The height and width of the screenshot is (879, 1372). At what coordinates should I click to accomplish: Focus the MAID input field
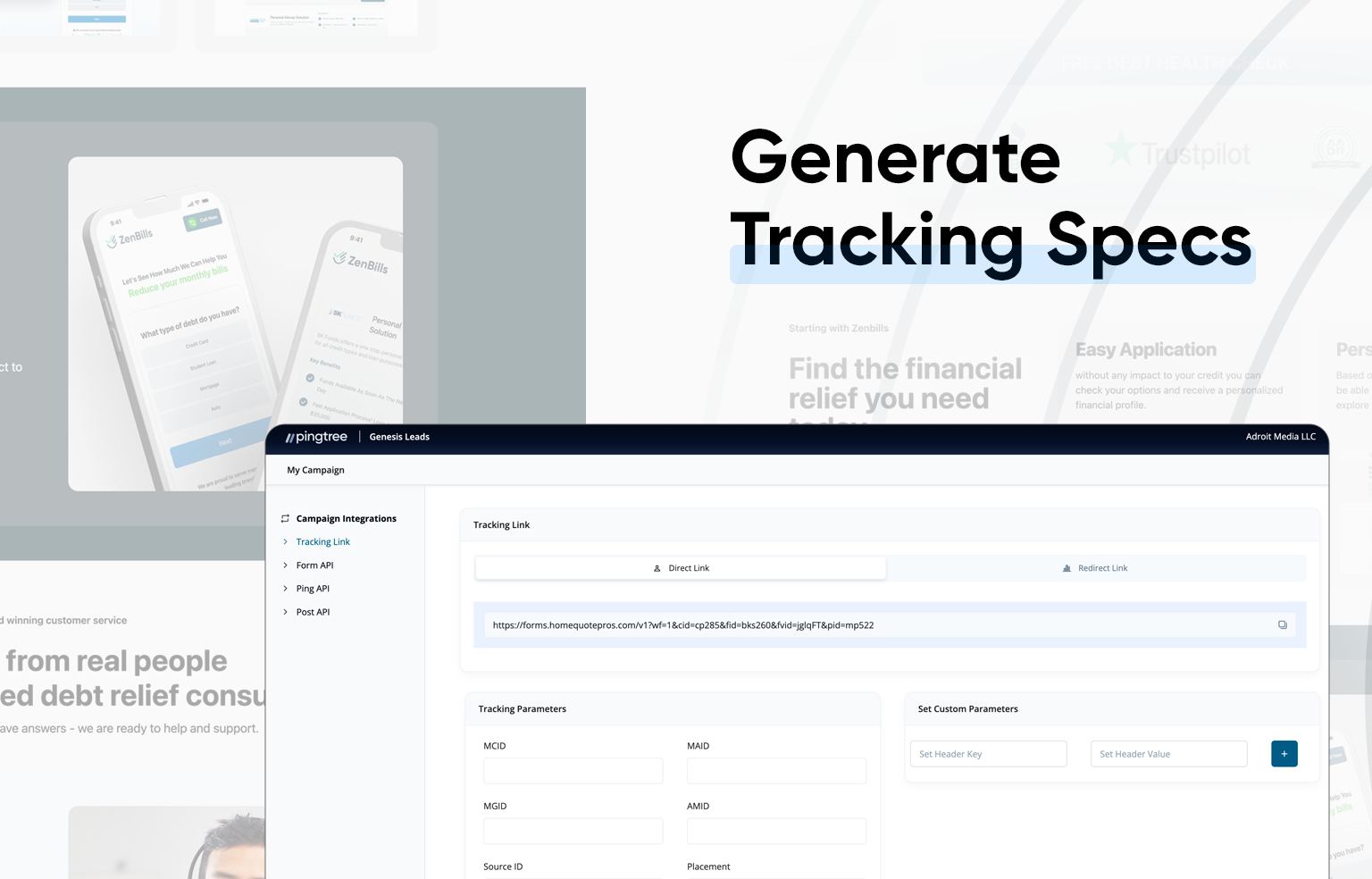point(776,771)
